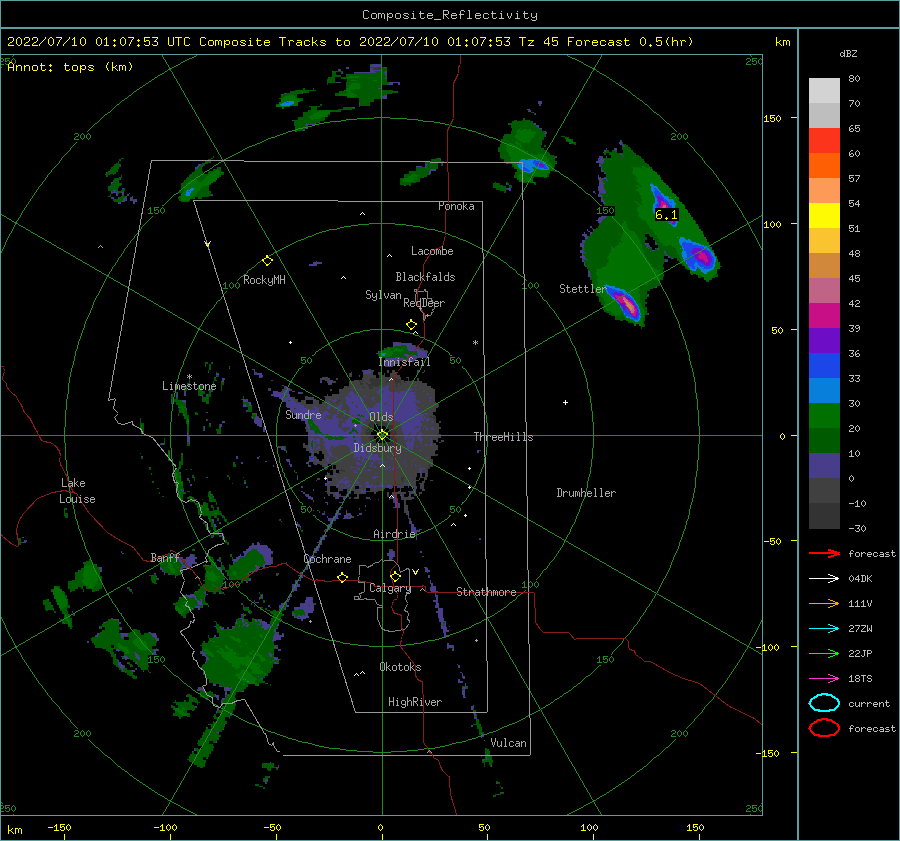The height and width of the screenshot is (841, 900).
Task: Pick the green 22JP arrow icon
Action: [x=824, y=653]
